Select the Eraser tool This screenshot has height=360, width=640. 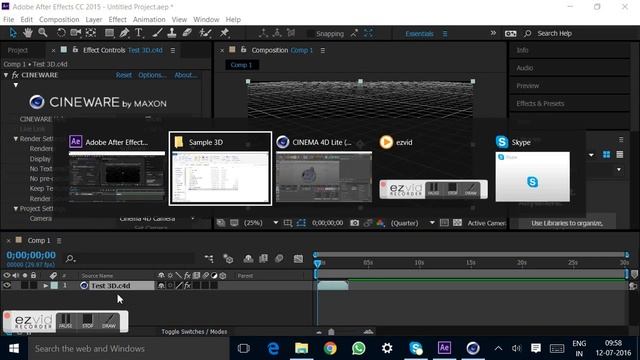coord(187,33)
